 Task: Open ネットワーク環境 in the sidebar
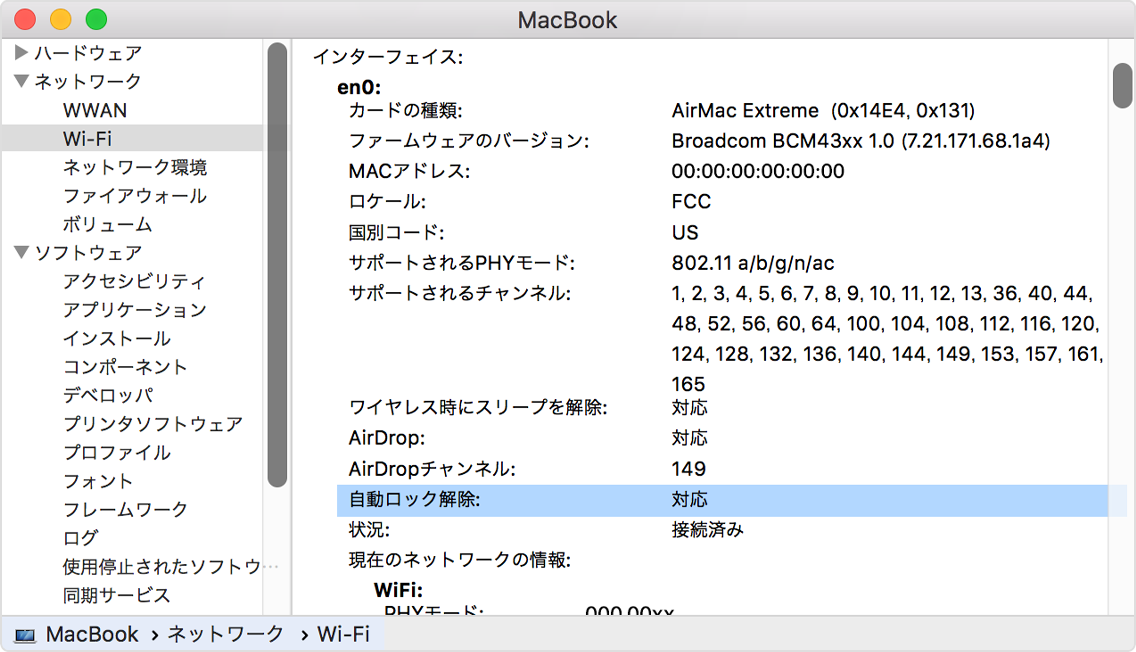coord(135,167)
